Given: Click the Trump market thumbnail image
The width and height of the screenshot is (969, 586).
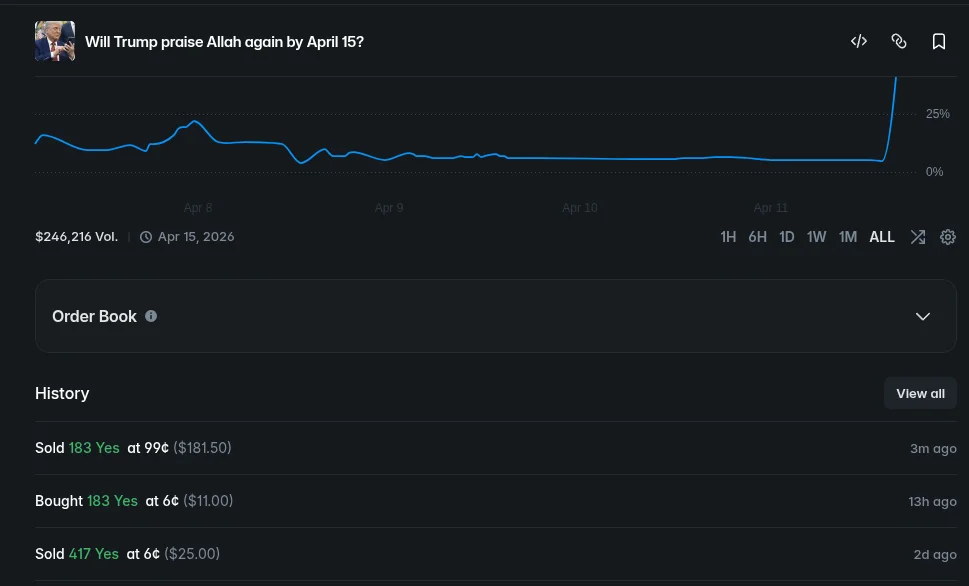Looking at the screenshot, I should [55, 41].
